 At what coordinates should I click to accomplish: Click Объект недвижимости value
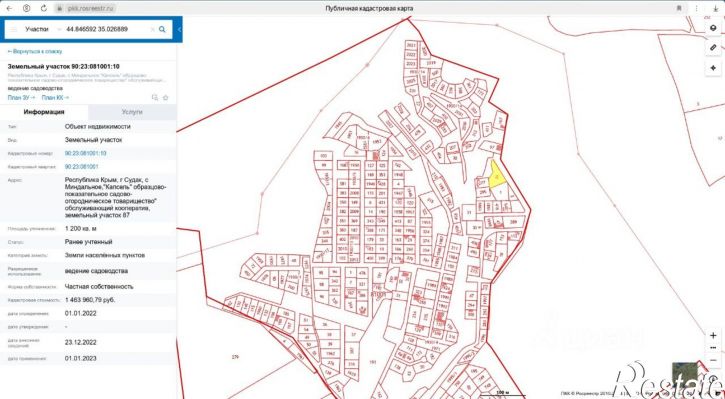pyautogui.click(x=98, y=126)
